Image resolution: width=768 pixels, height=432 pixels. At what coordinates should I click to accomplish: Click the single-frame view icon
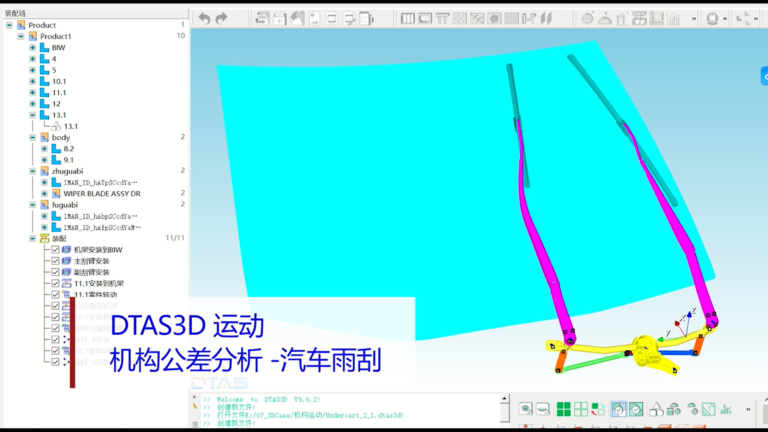425,19
